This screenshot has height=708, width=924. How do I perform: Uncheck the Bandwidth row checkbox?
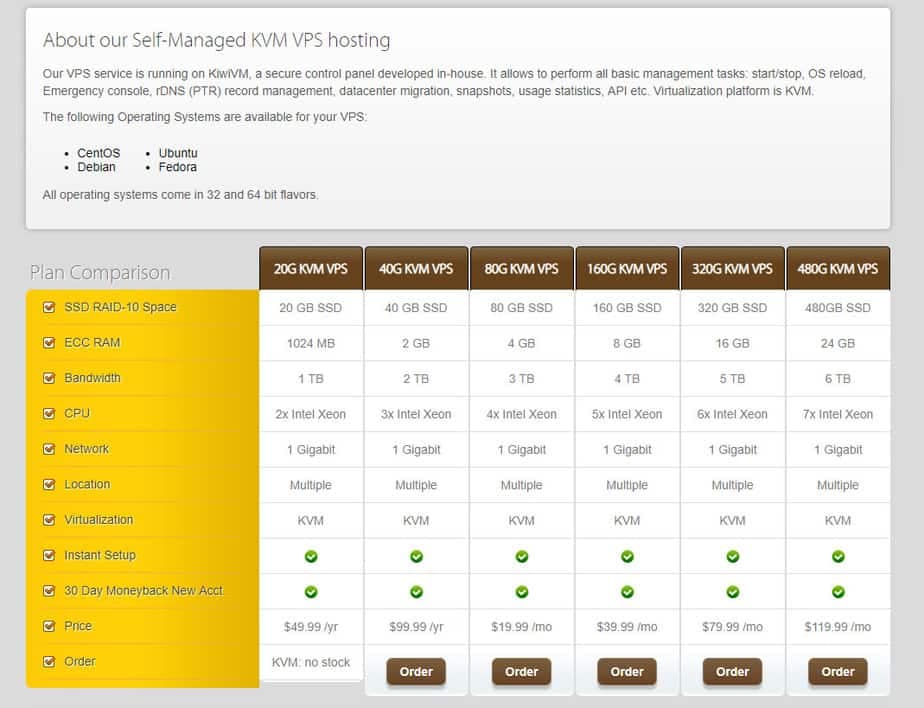pyautogui.click(x=49, y=378)
